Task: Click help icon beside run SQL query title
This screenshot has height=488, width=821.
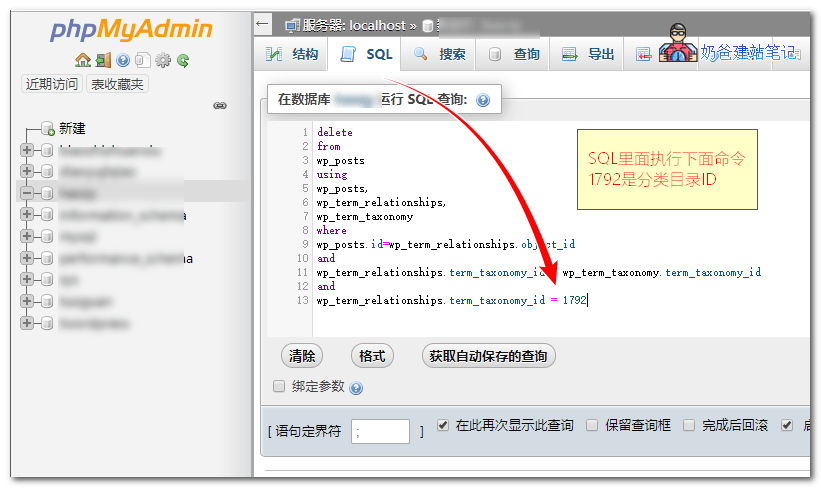Action: pos(483,100)
